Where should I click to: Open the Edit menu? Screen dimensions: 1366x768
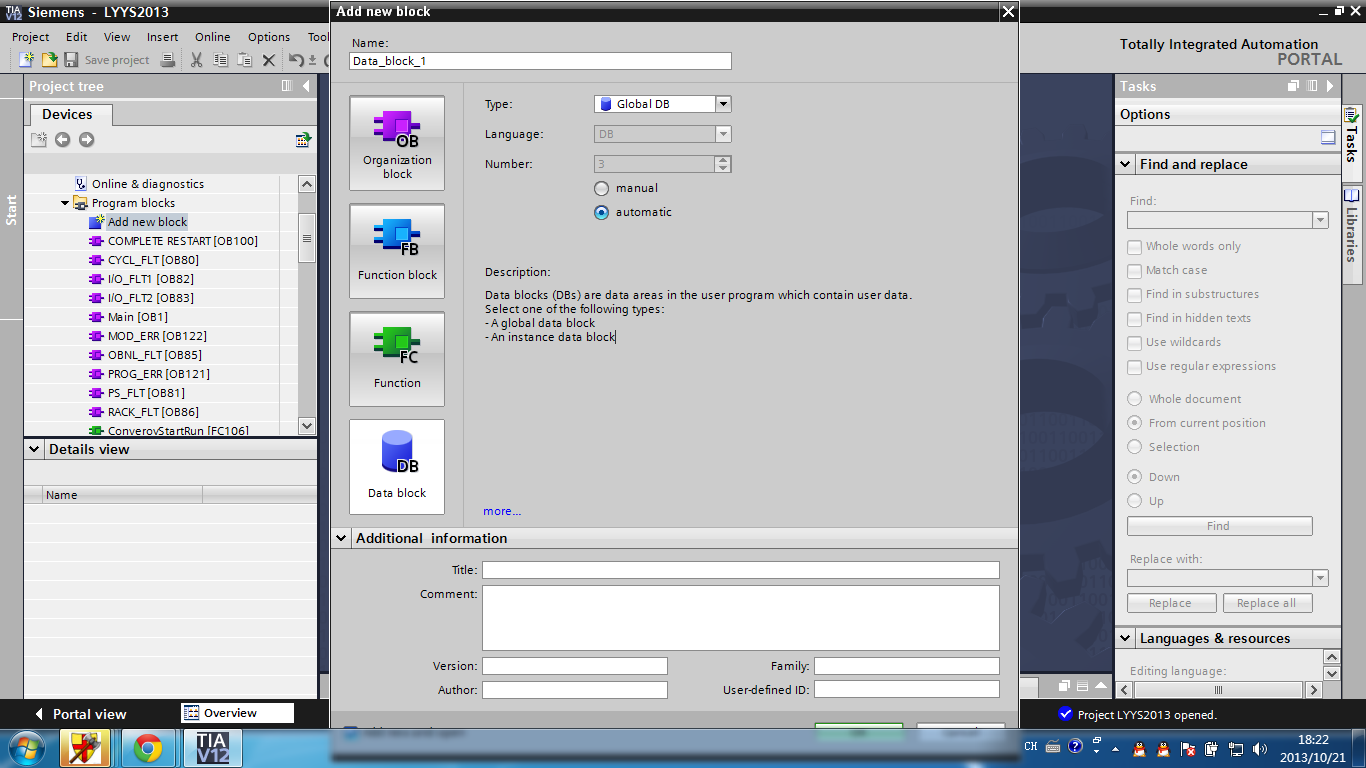pyautogui.click(x=77, y=37)
